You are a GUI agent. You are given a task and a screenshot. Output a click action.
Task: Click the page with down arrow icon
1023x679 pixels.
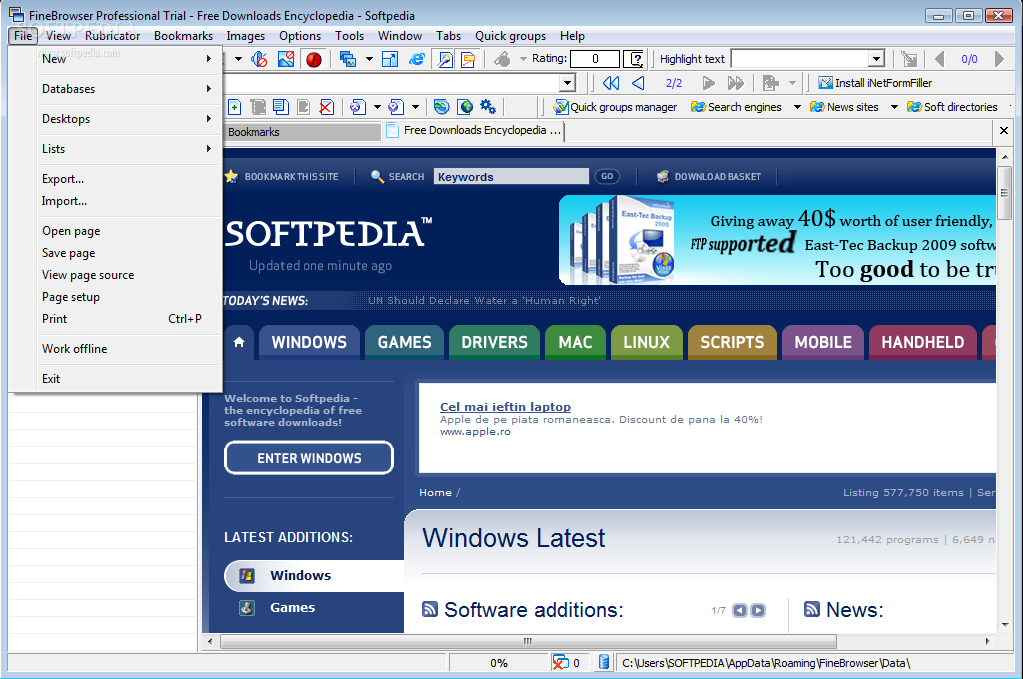(x=395, y=107)
